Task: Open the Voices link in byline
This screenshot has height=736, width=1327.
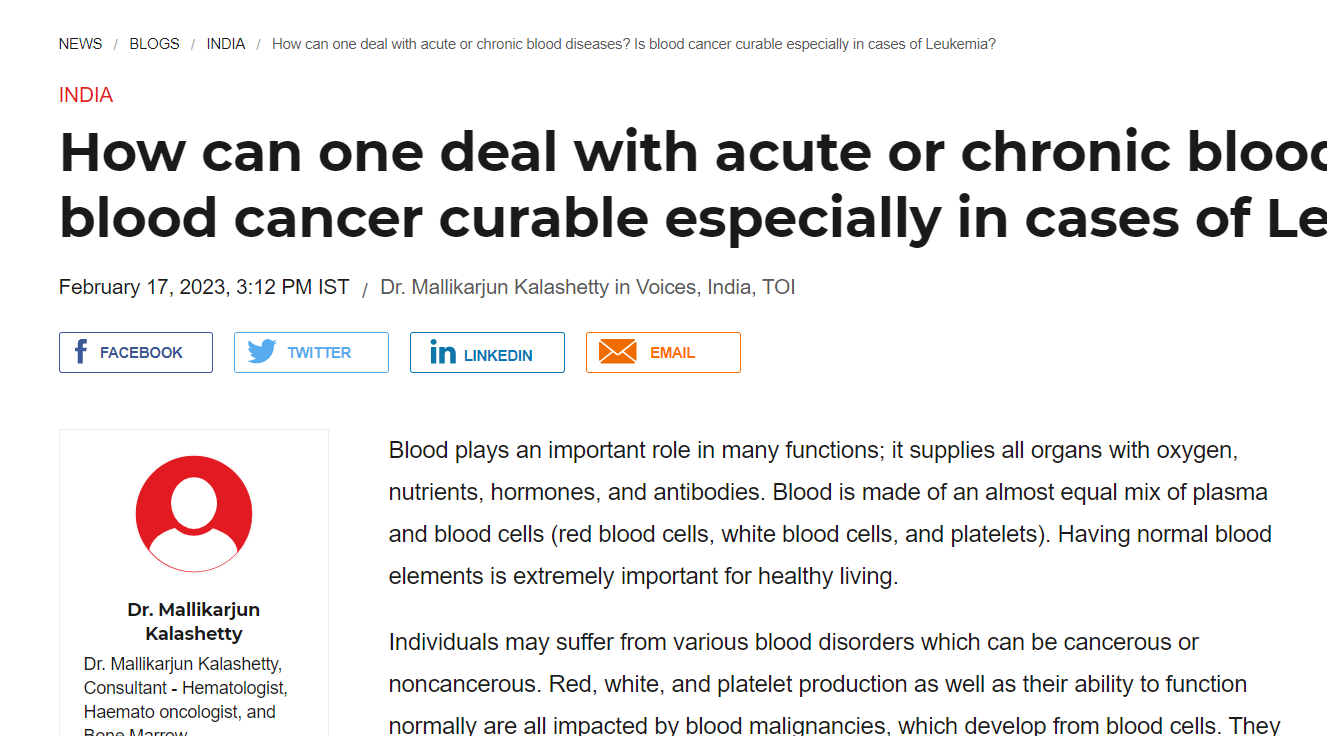Action: pyautogui.click(x=666, y=288)
